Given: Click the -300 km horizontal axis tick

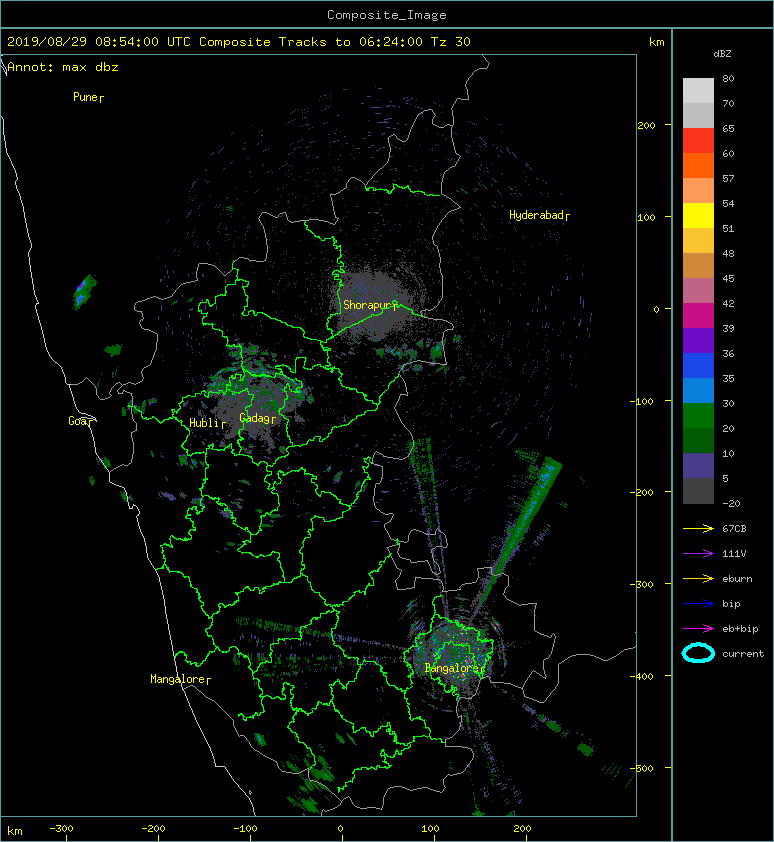Looking at the screenshot, I should click(61, 829).
